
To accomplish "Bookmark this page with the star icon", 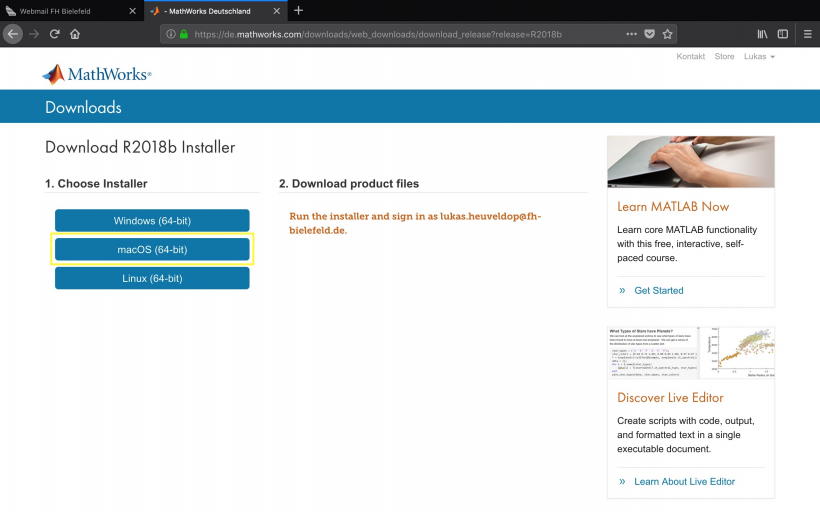I will [x=668, y=33].
